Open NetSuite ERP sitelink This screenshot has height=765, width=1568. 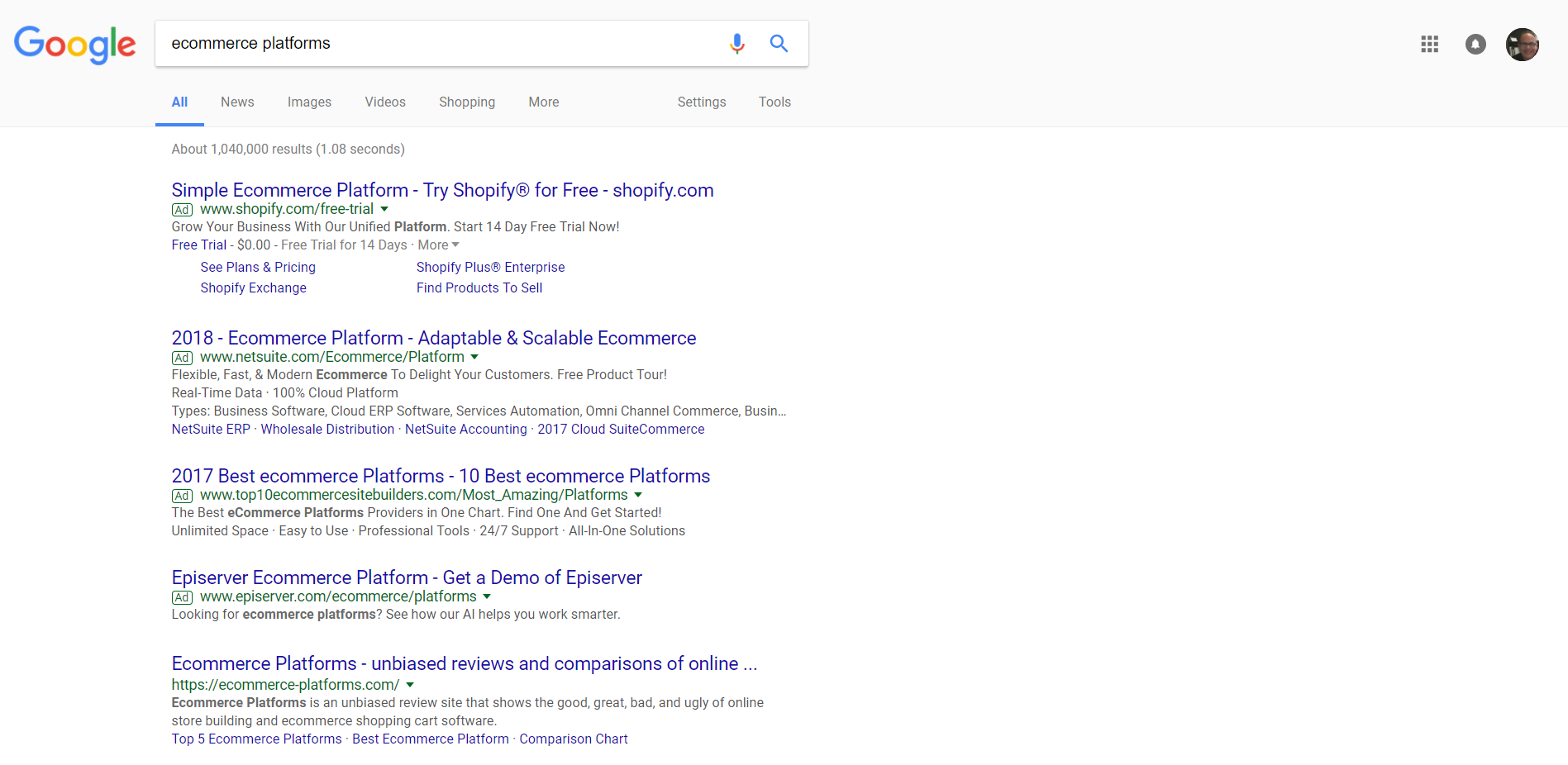[x=211, y=430]
